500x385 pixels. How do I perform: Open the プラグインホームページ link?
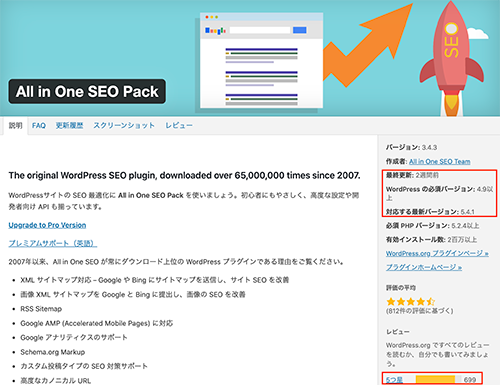click(424, 267)
